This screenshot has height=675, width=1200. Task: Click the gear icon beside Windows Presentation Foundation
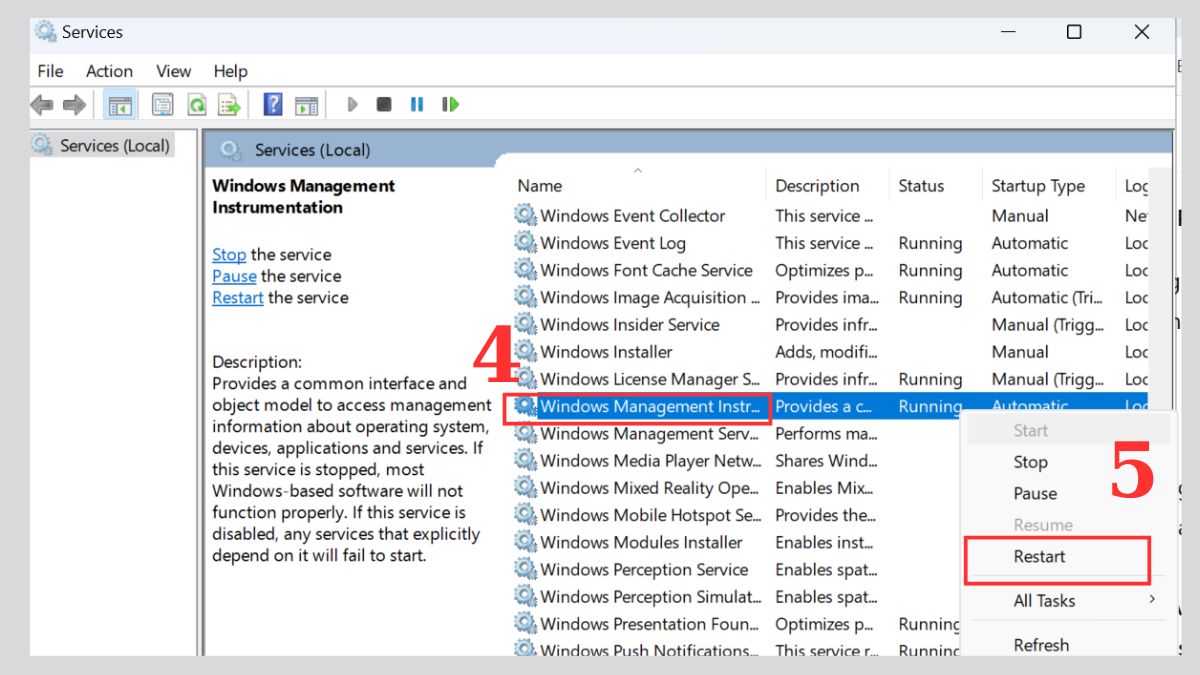point(525,624)
